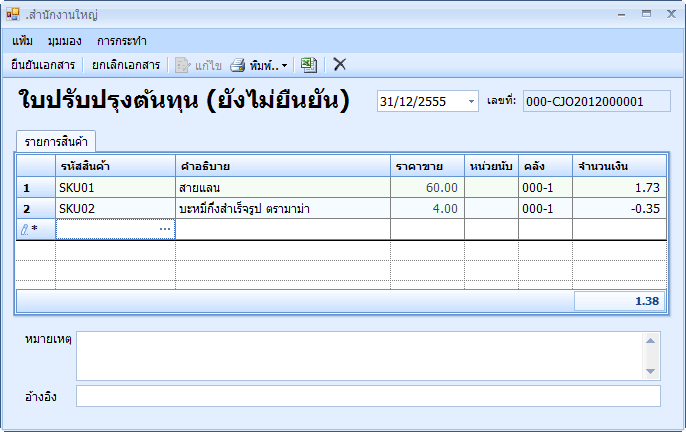686x432 pixels.
Task: Expand the date picker 31/12/2555
Action: pos(471,101)
